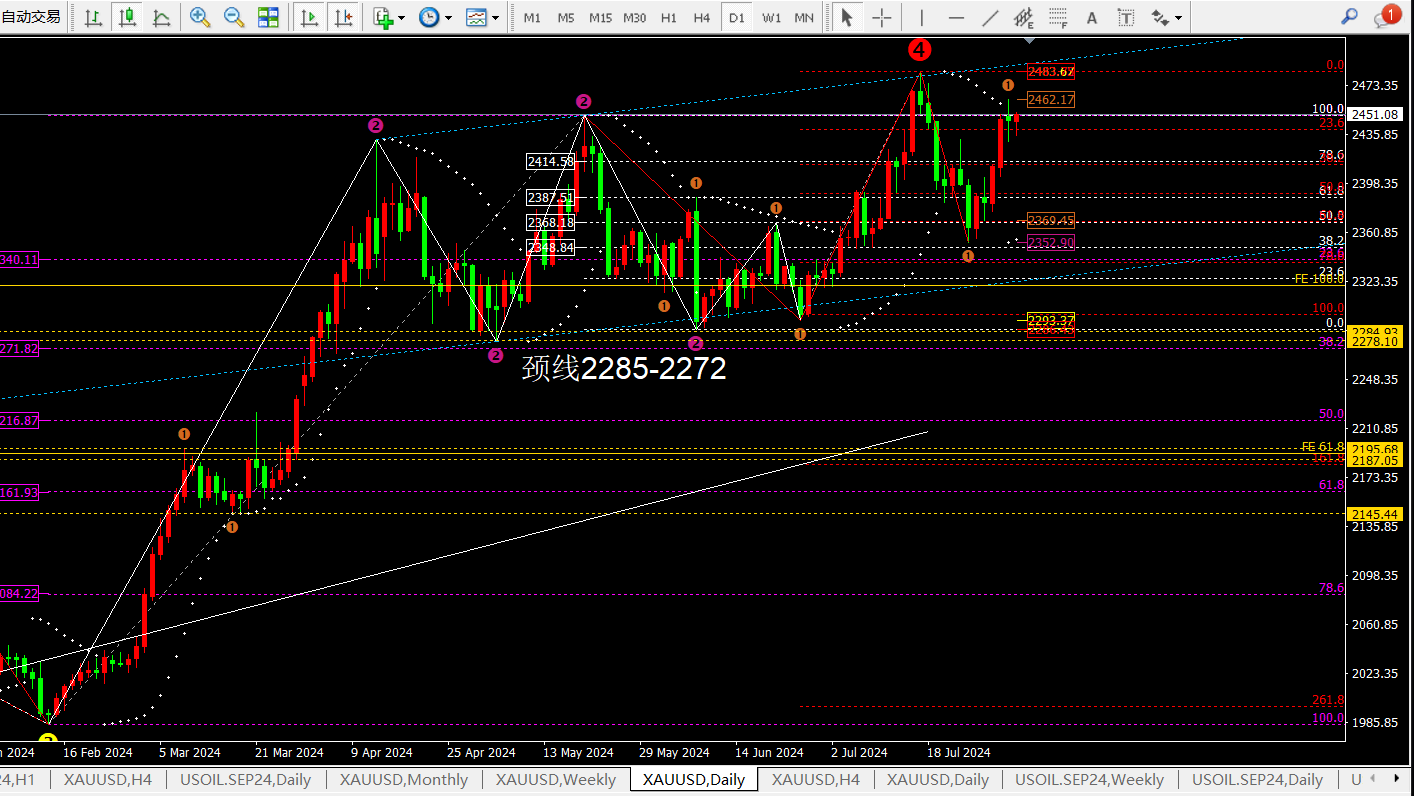The image size is (1414, 796).
Task: Click the 2145.44 price tag on axis
Action: (x=1373, y=514)
